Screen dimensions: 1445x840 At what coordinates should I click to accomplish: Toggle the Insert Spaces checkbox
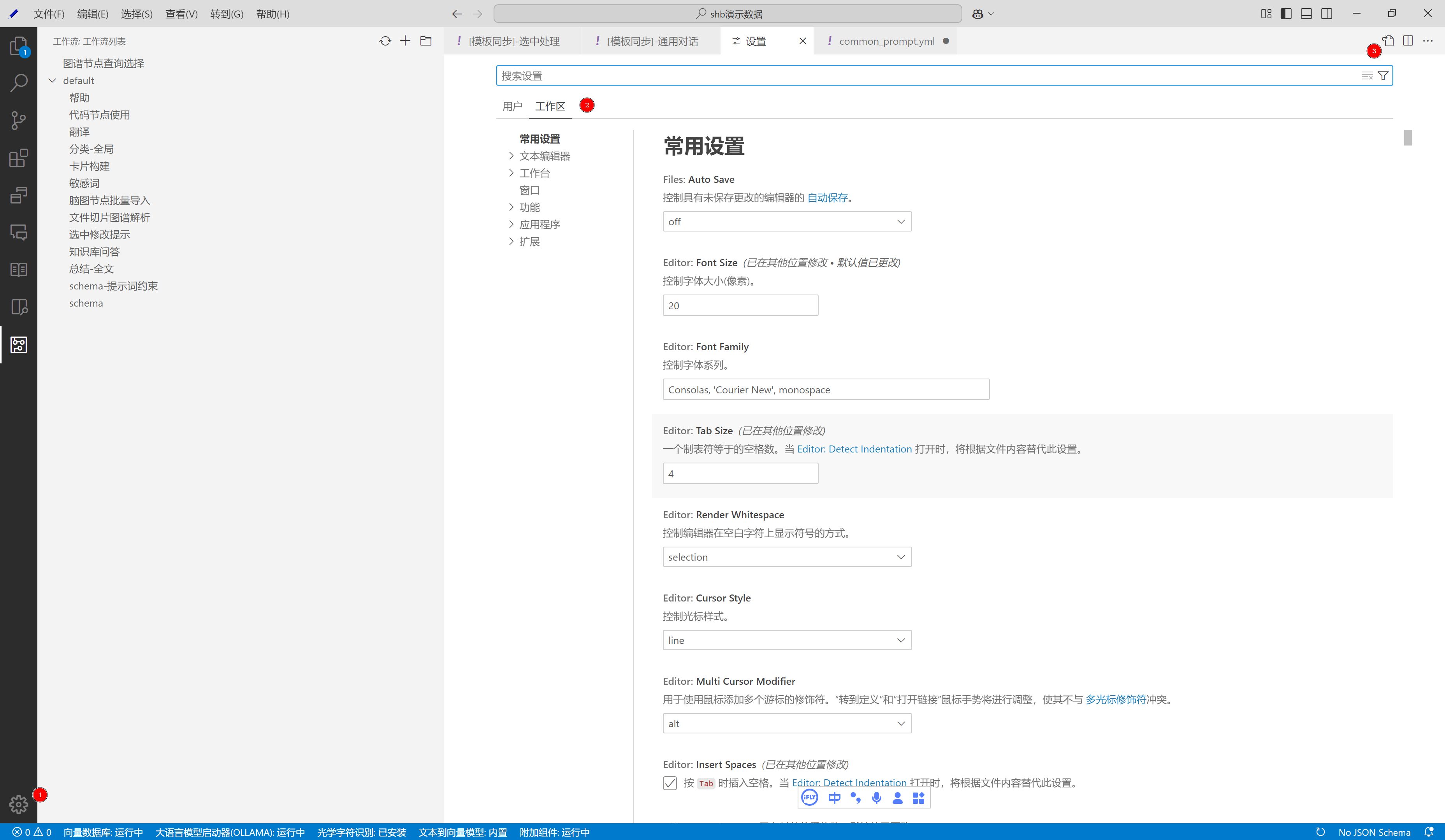coord(670,783)
